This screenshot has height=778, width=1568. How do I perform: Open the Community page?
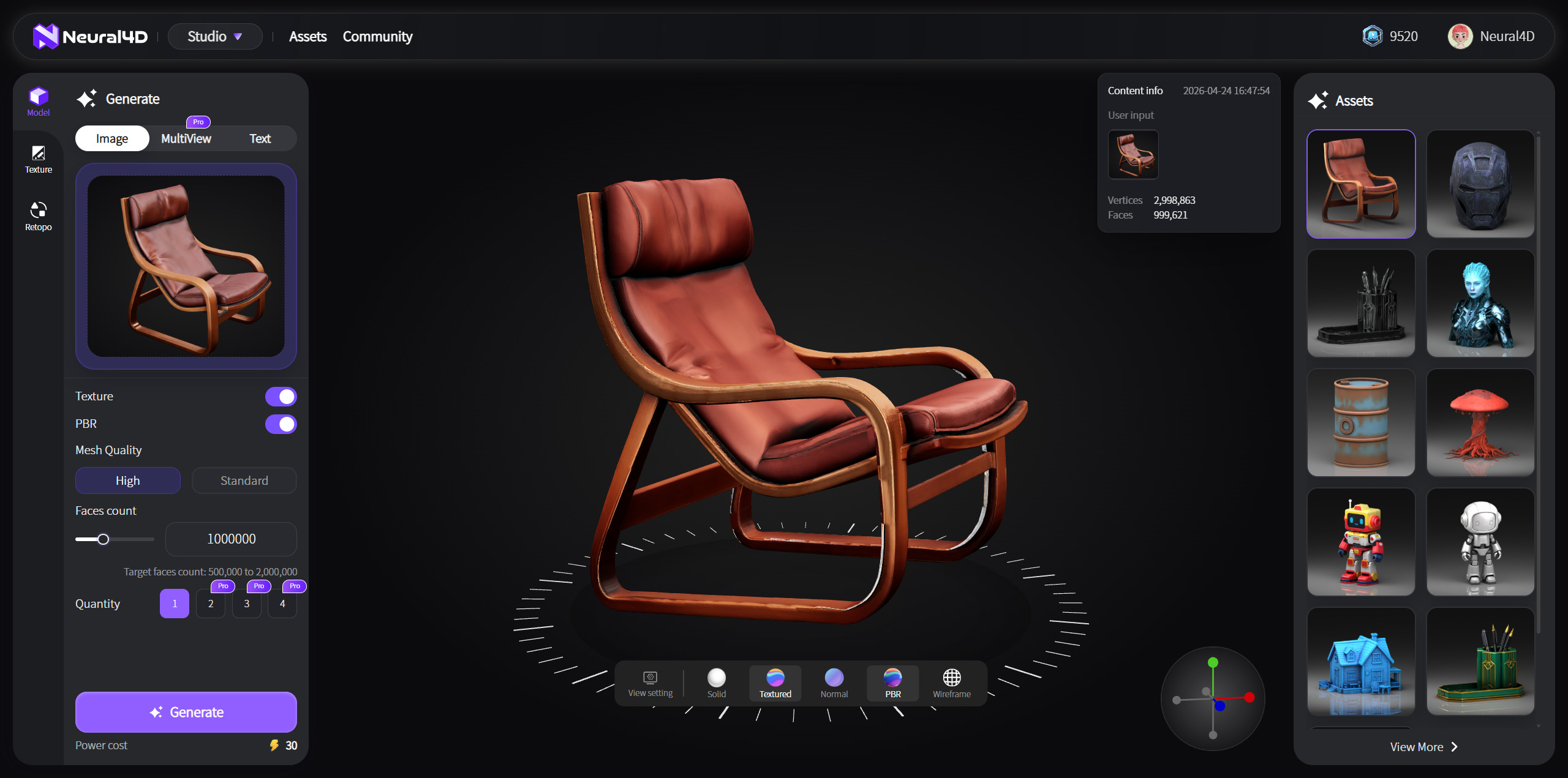coord(377,36)
